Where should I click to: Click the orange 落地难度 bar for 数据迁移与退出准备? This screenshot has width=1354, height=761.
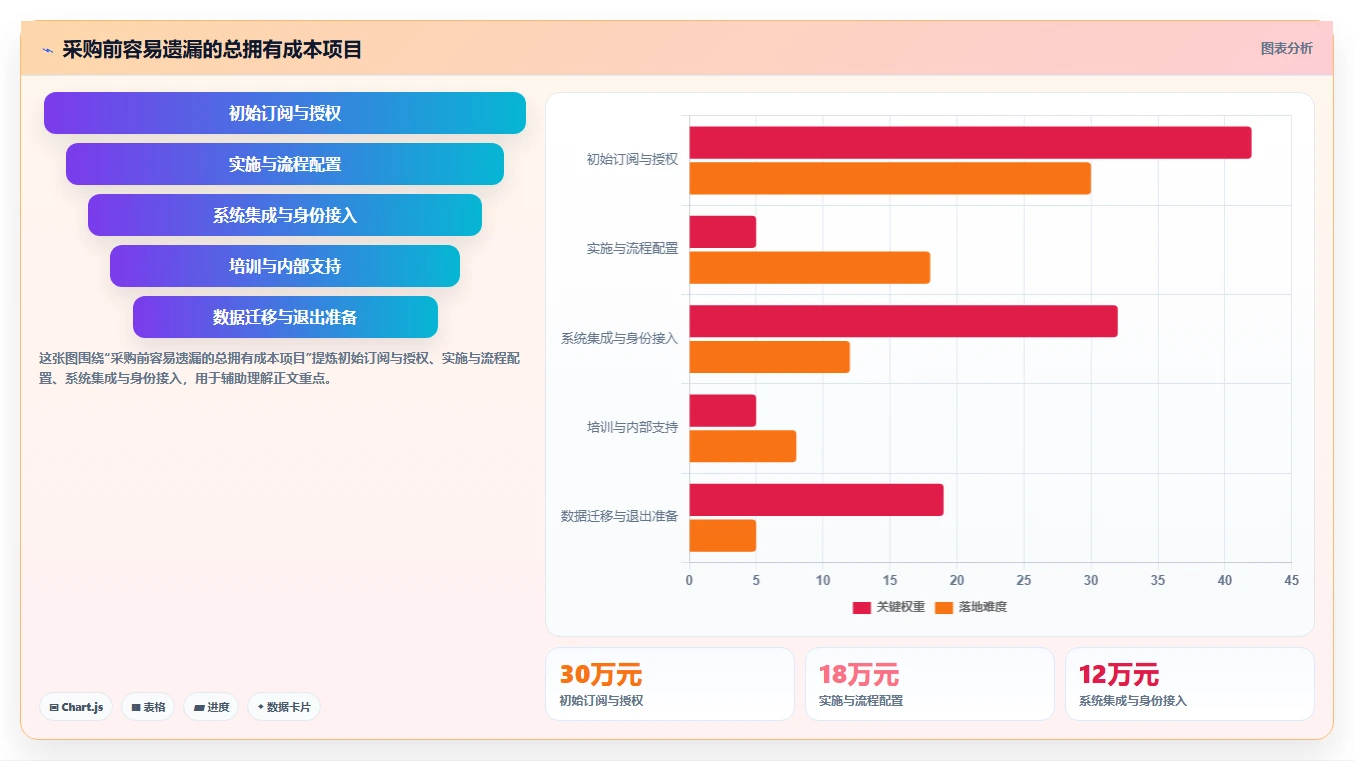click(x=722, y=536)
